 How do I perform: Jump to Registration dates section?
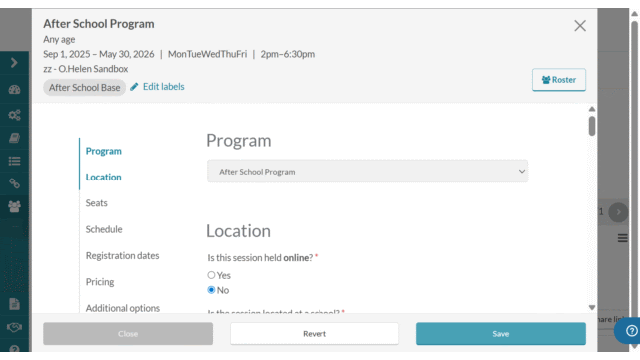(x=122, y=256)
